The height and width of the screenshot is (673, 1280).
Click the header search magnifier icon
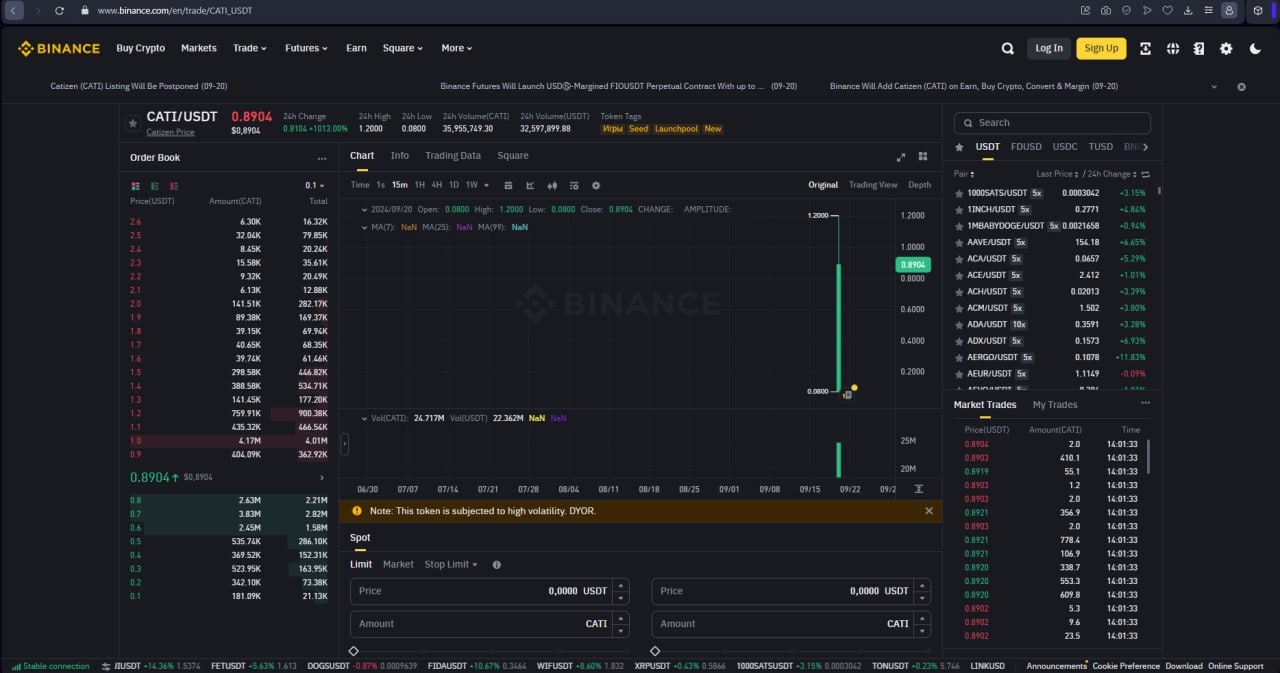click(1007, 48)
